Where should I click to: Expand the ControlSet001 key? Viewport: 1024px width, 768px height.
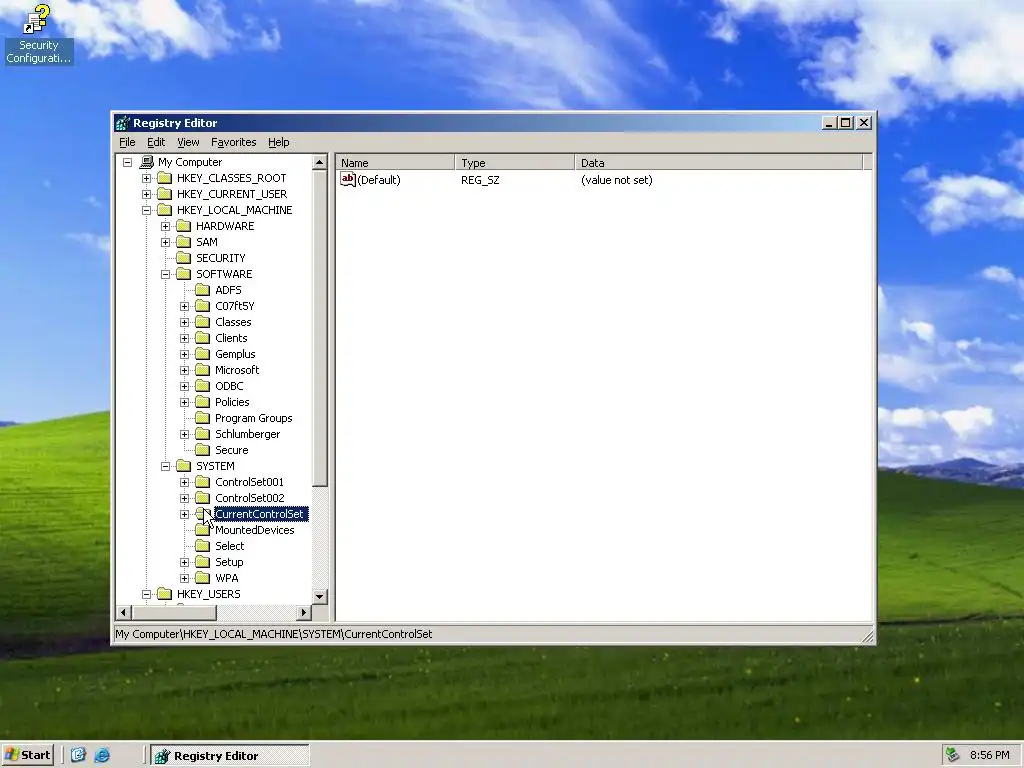tap(184, 482)
